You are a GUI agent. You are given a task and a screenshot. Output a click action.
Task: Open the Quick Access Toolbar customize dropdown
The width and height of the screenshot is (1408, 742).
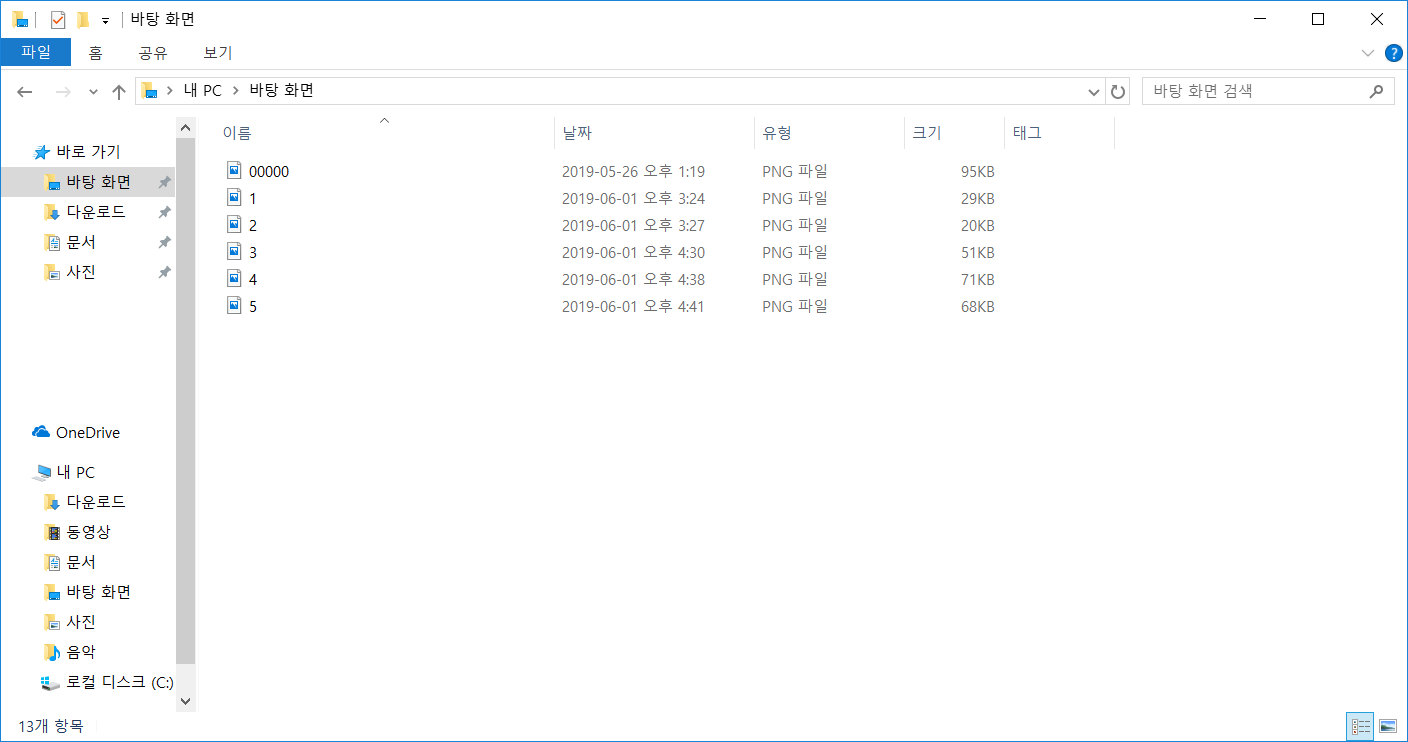pos(105,20)
